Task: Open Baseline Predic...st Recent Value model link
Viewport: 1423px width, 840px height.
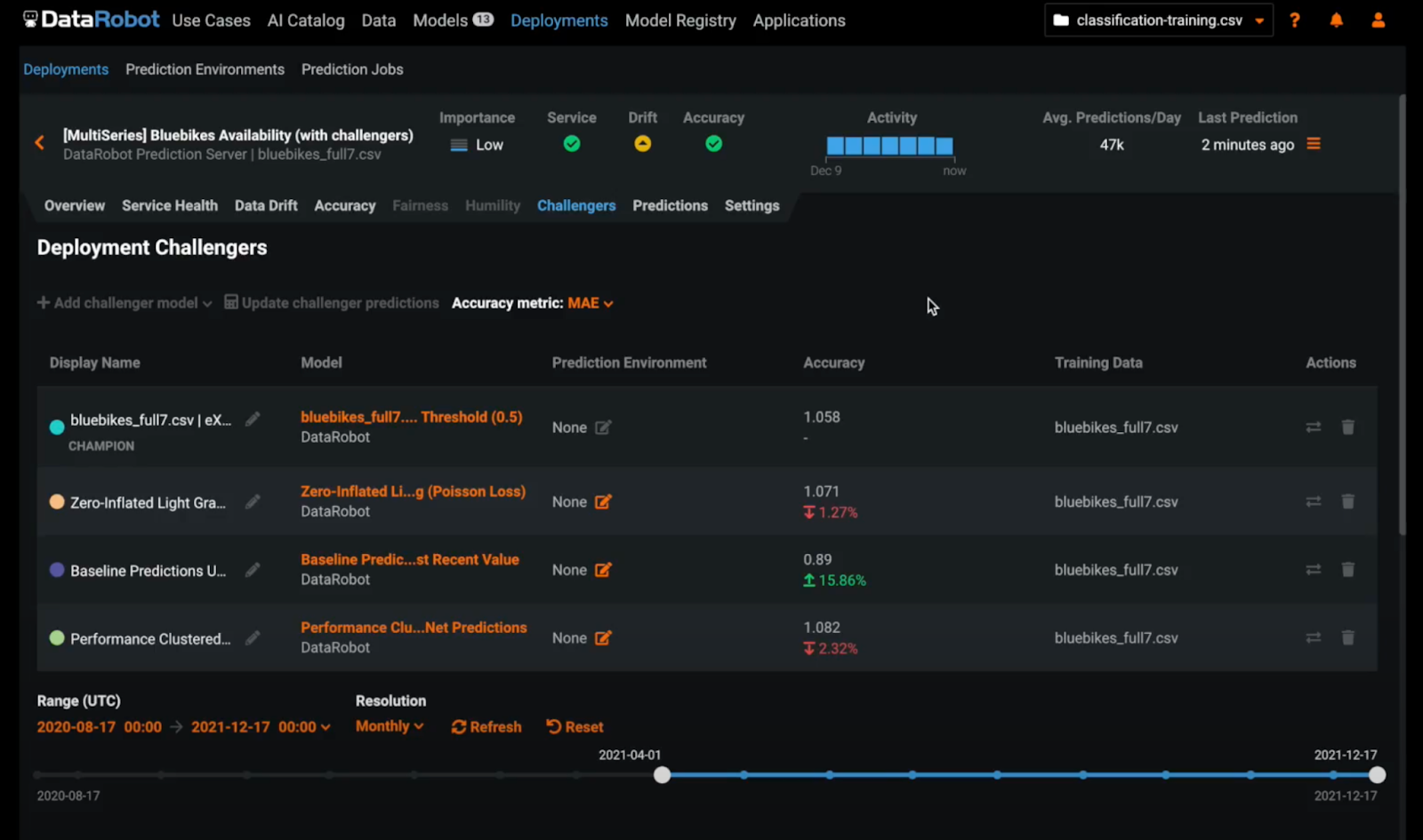Action: click(x=410, y=559)
